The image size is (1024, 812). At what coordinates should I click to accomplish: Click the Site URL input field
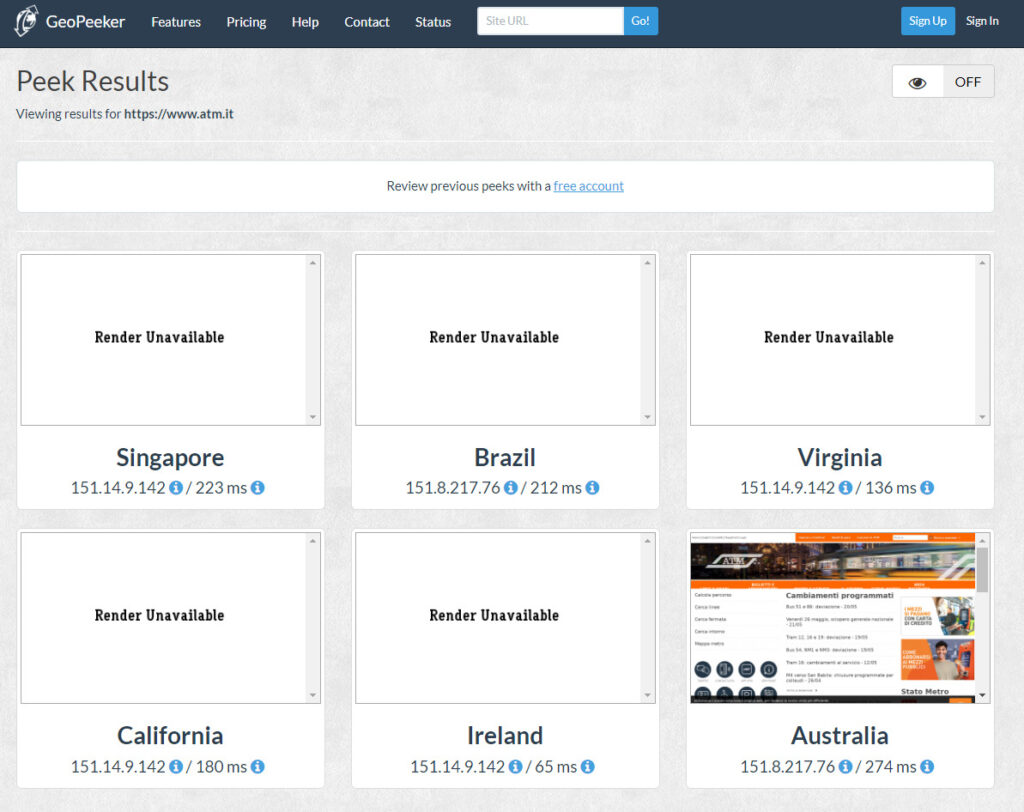[x=550, y=21]
